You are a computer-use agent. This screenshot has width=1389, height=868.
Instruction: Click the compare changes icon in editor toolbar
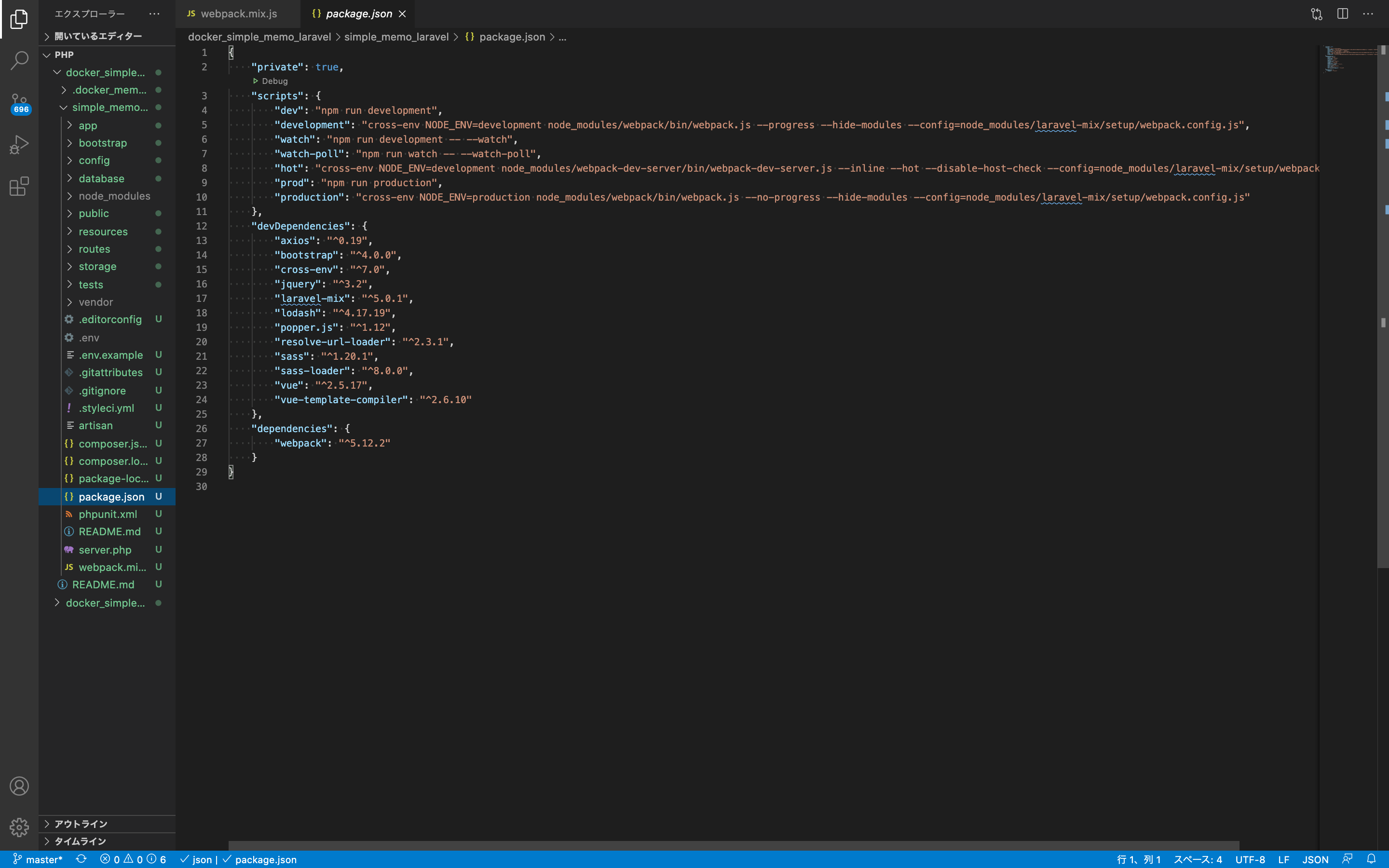coord(1316,14)
